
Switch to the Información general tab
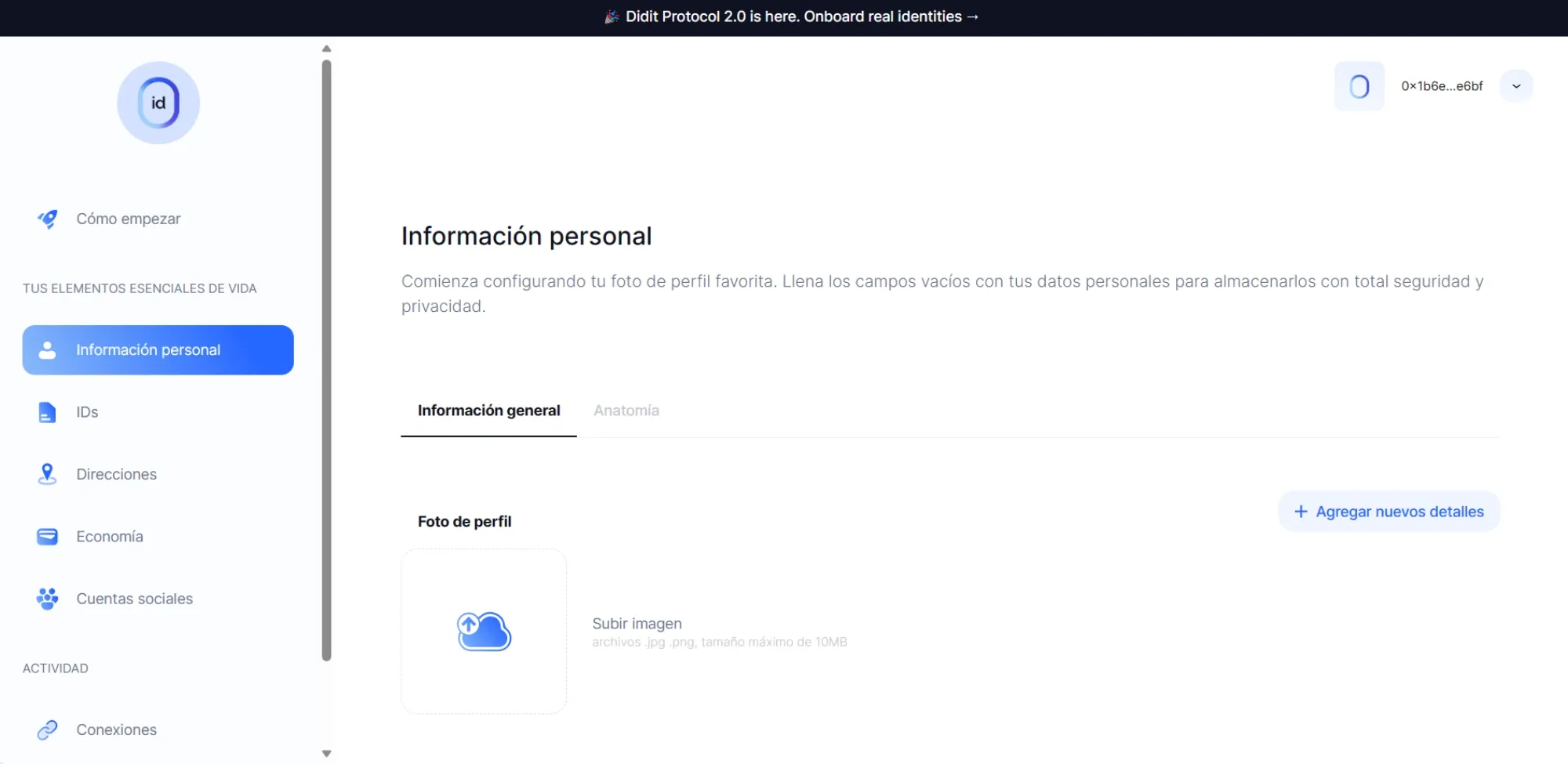click(488, 411)
